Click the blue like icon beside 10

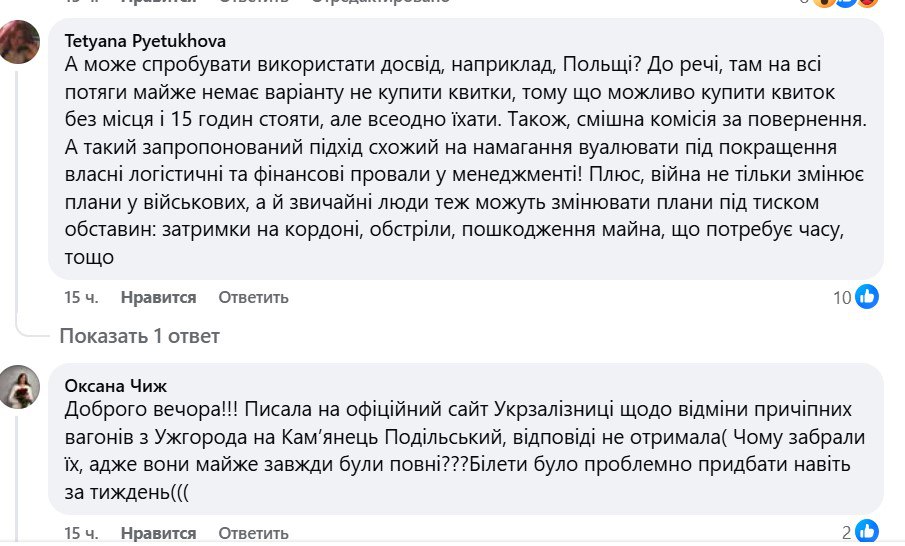click(867, 296)
